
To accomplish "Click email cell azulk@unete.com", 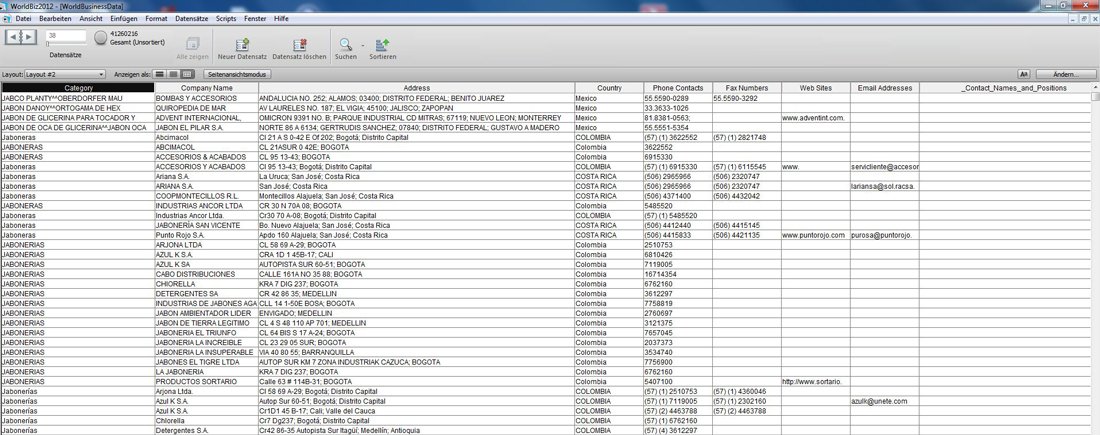I will click(885, 401).
